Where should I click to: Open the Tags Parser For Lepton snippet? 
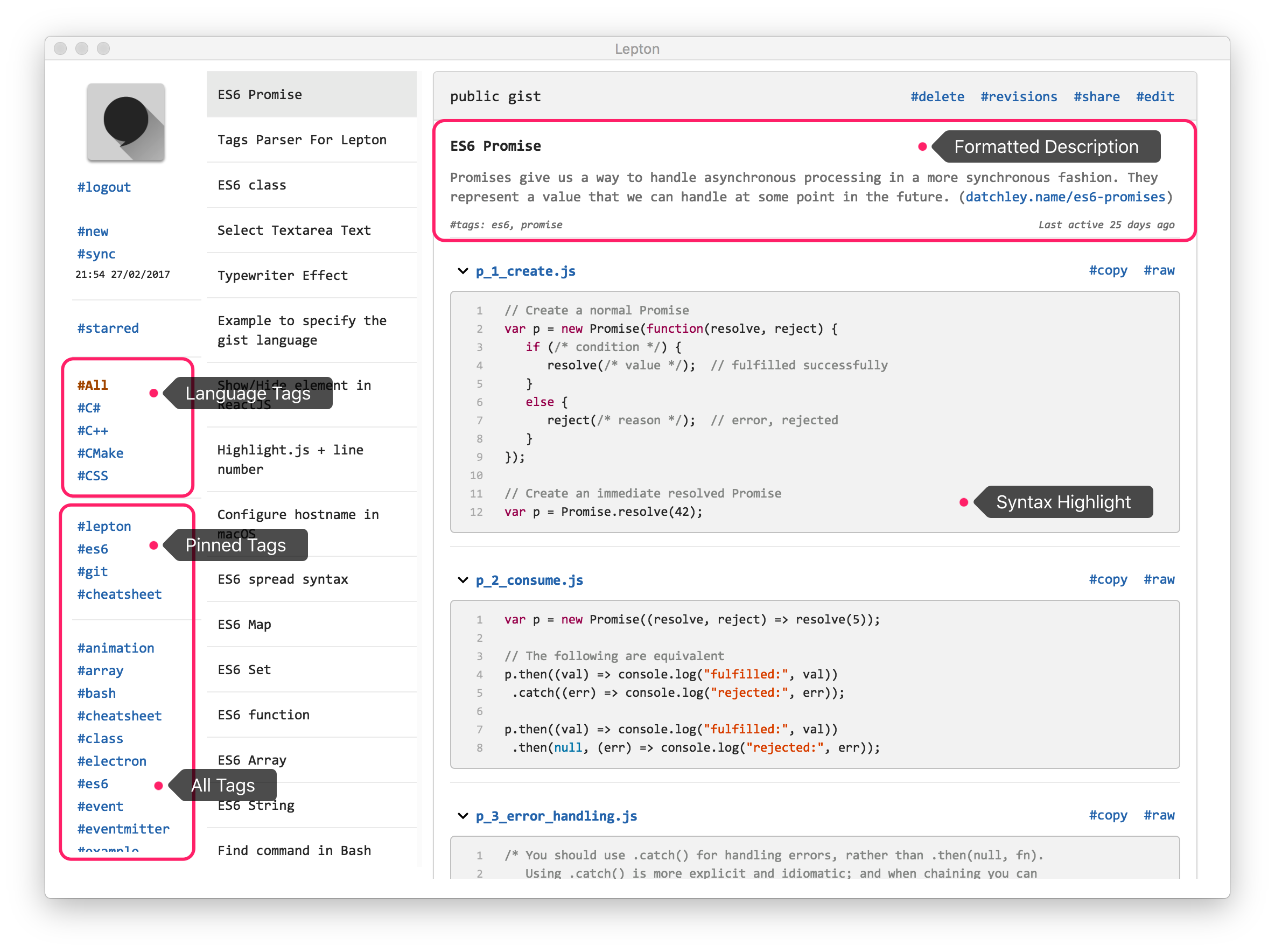302,139
